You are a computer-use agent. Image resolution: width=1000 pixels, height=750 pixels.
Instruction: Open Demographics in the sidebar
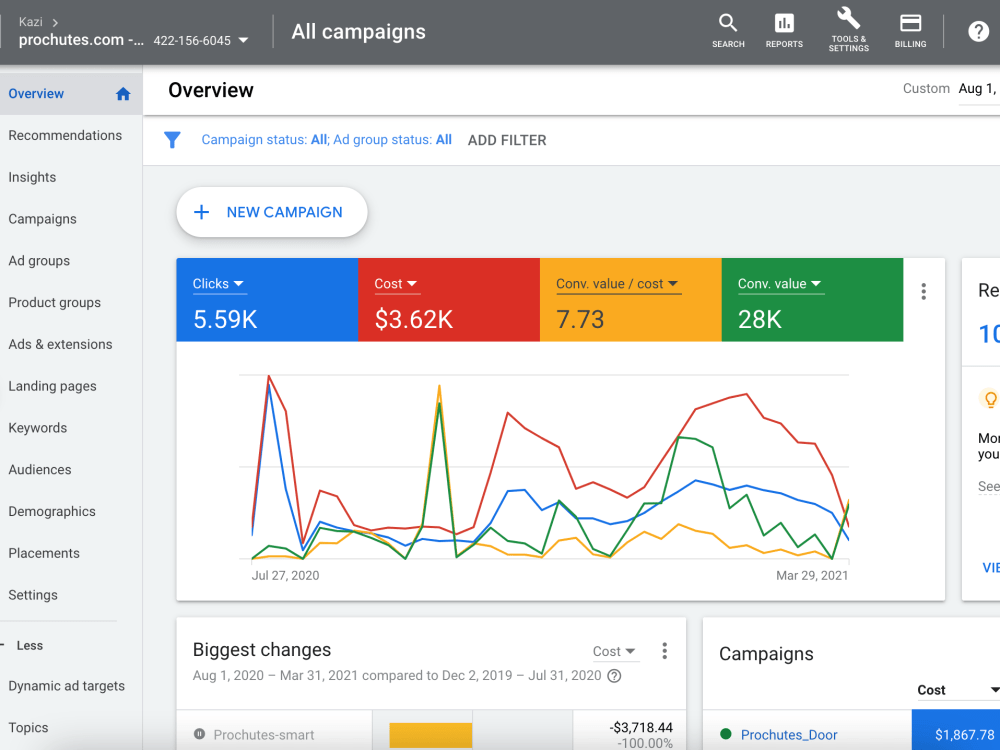(x=52, y=511)
